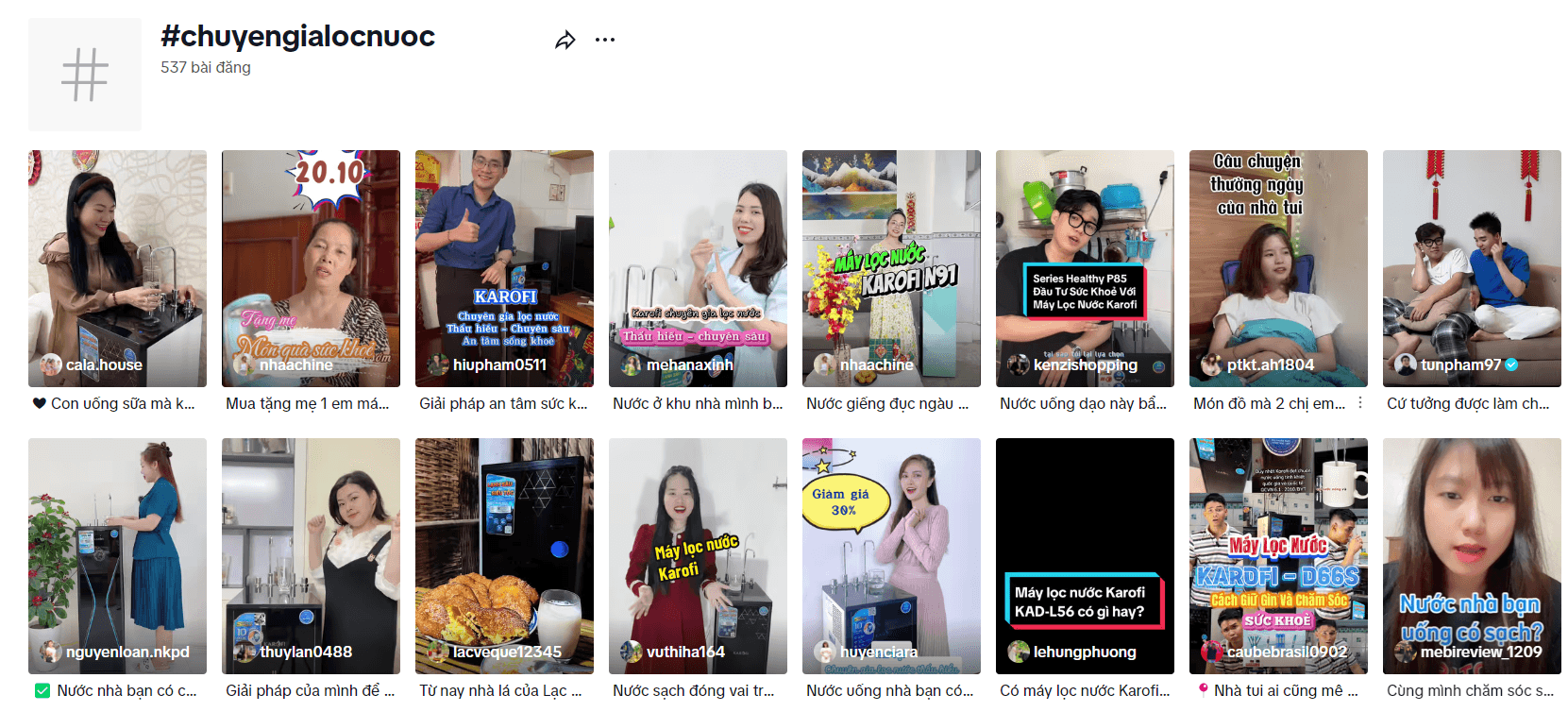Image resolution: width=1568 pixels, height=712 pixels.
Task: Open caption 'Cùng mình chăm sóc s...'
Action: click(1470, 690)
